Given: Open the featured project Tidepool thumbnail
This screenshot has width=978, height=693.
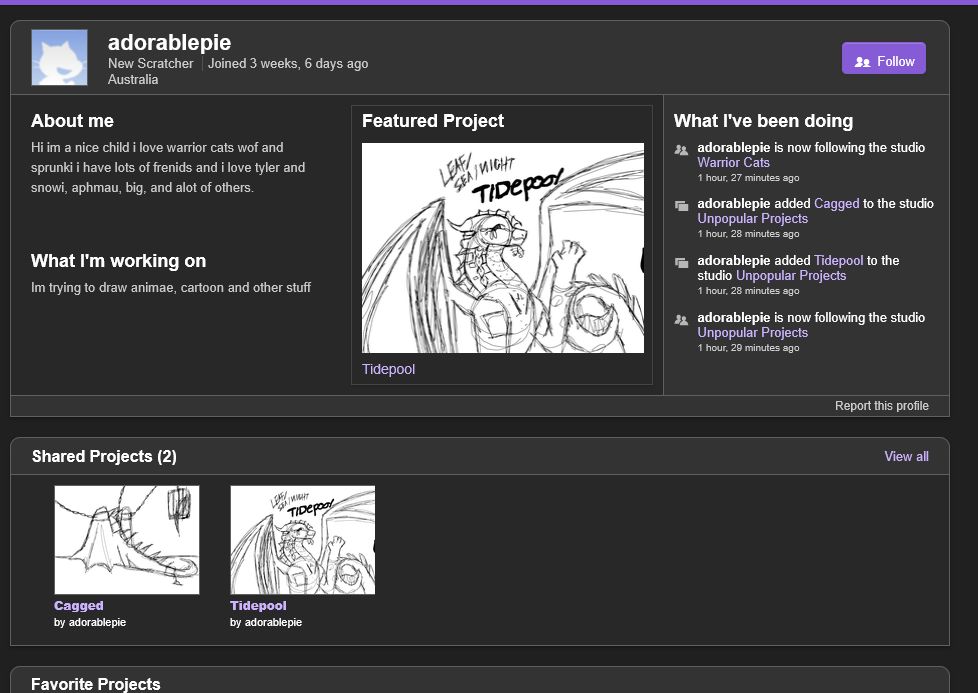Looking at the screenshot, I should (503, 248).
